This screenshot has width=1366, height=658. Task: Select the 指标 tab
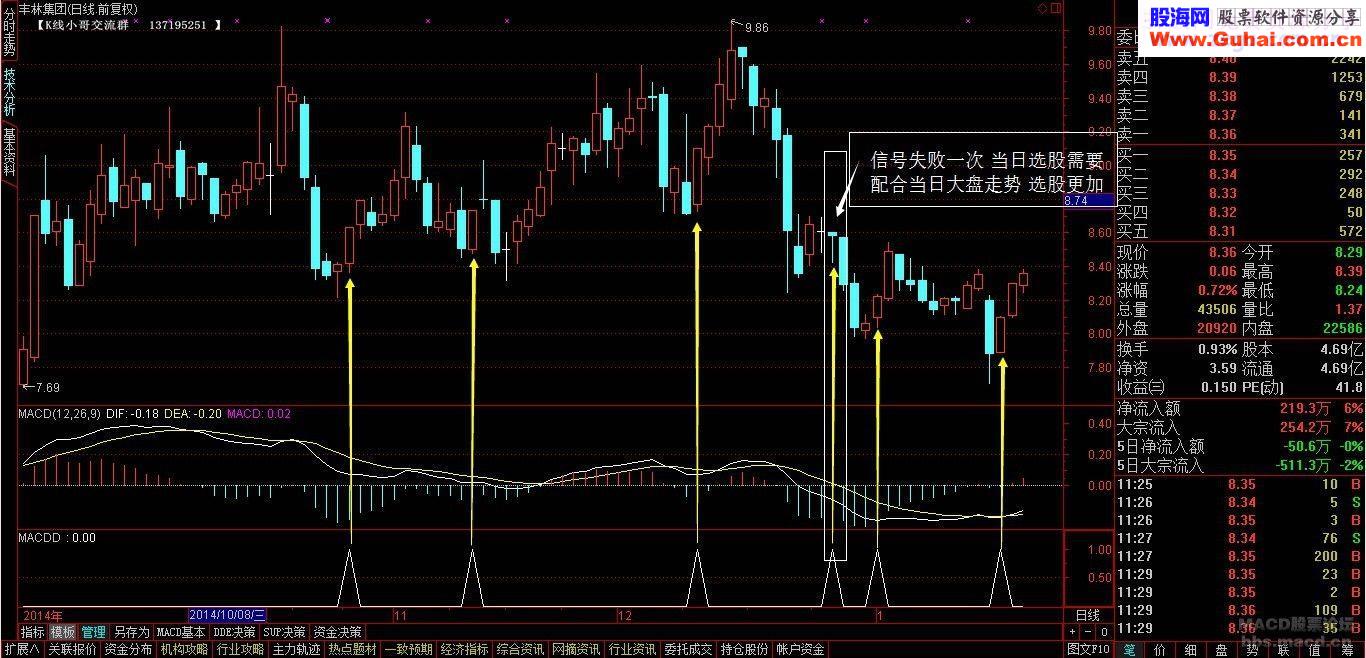[32, 632]
